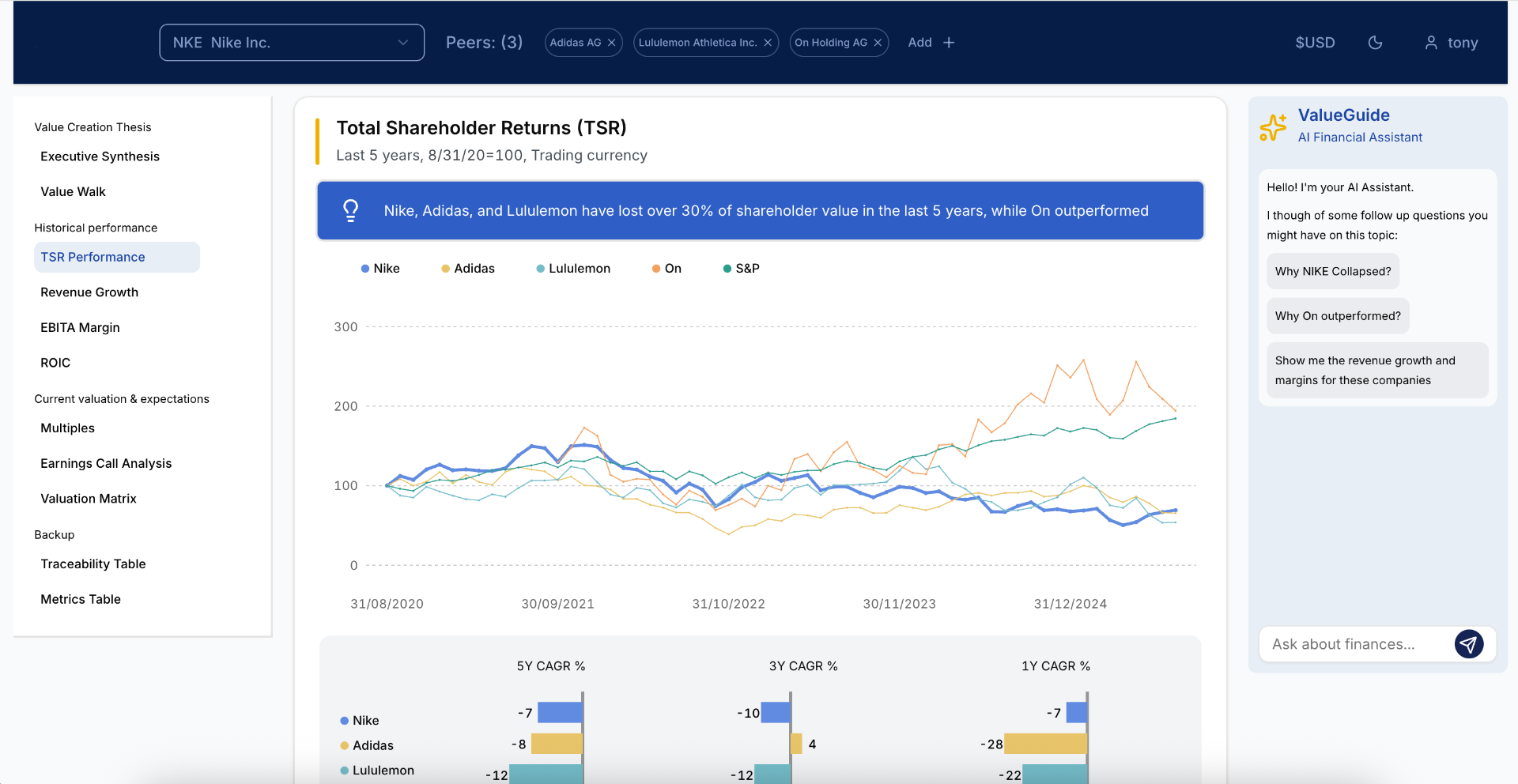
Task: Select "Why On outperformed?" suggested question
Action: 1337,316
